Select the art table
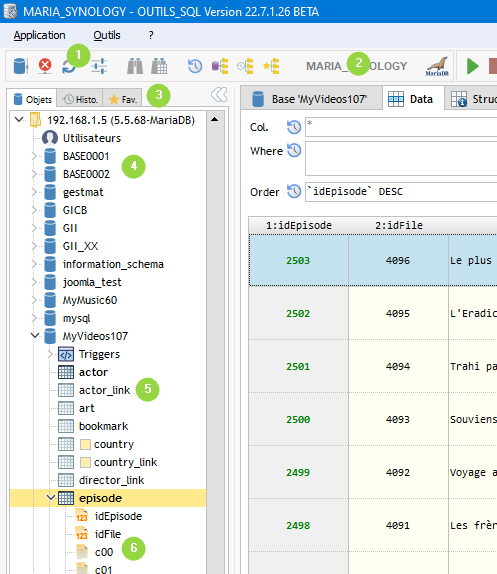The height and width of the screenshot is (574, 497). point(87,408)
